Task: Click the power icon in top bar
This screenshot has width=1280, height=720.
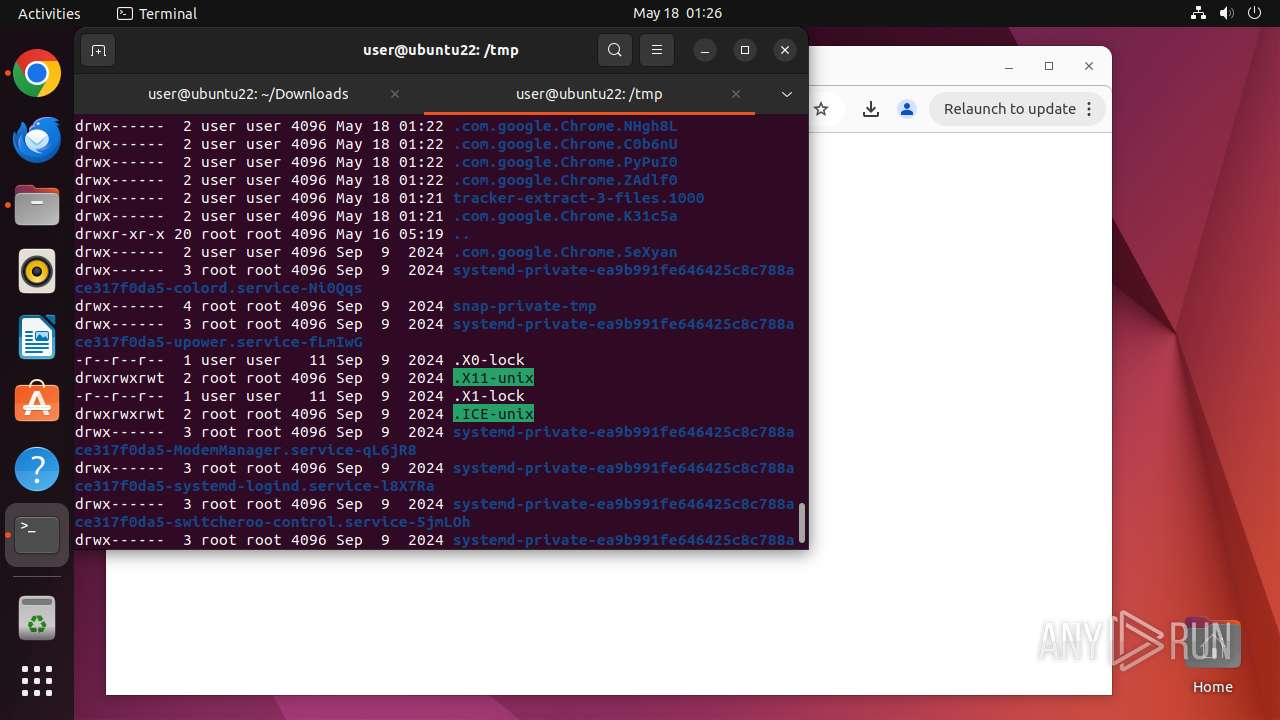Action: pos(1255,13)
